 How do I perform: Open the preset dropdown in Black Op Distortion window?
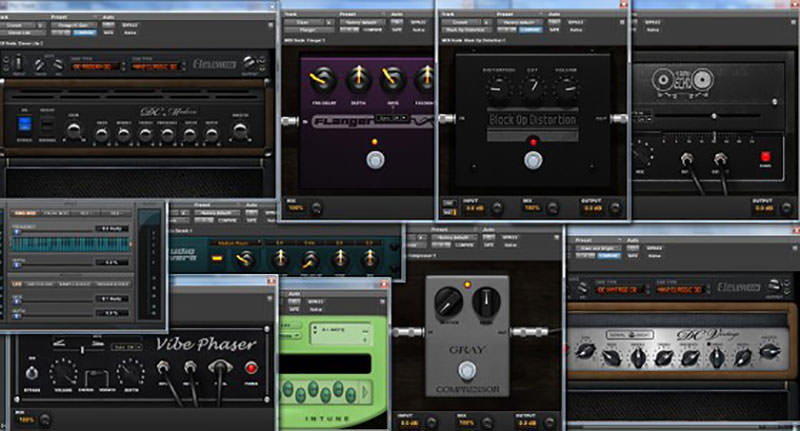coord(519,22)
